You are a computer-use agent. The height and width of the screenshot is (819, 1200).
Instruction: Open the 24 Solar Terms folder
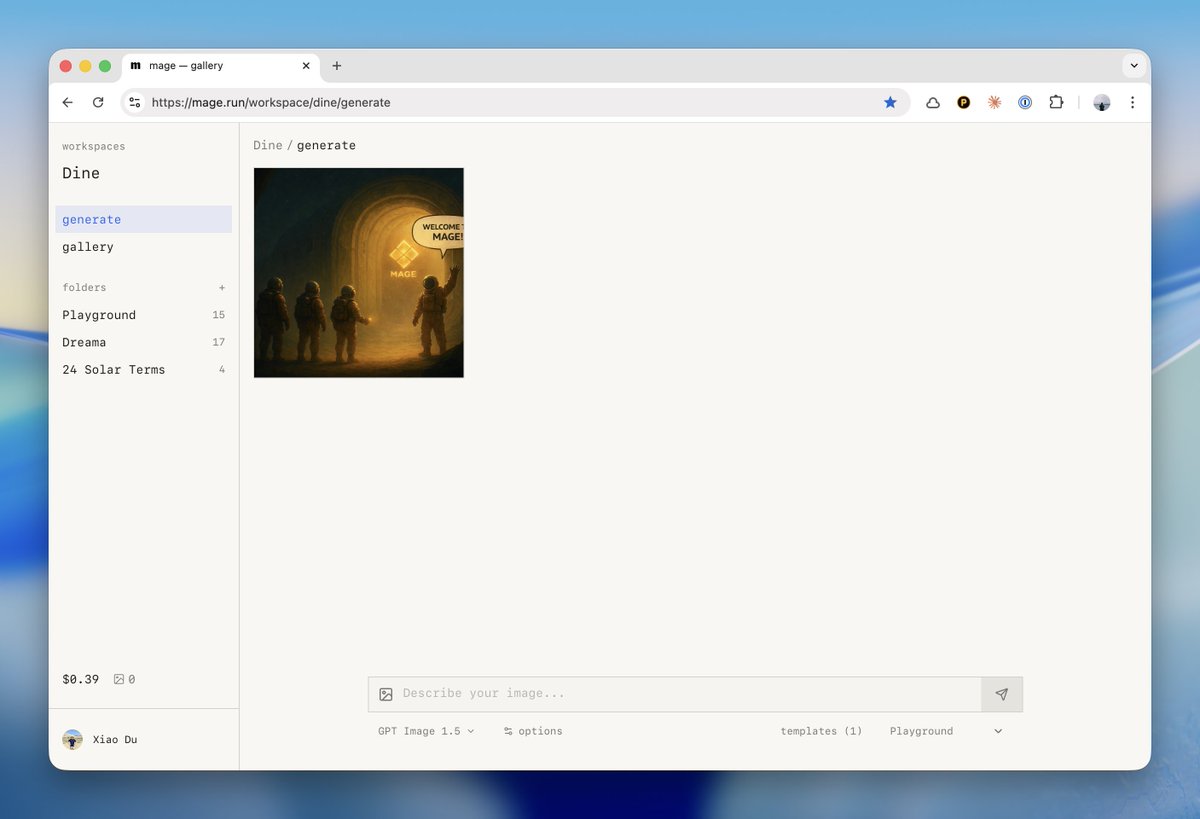pos(144,369)
